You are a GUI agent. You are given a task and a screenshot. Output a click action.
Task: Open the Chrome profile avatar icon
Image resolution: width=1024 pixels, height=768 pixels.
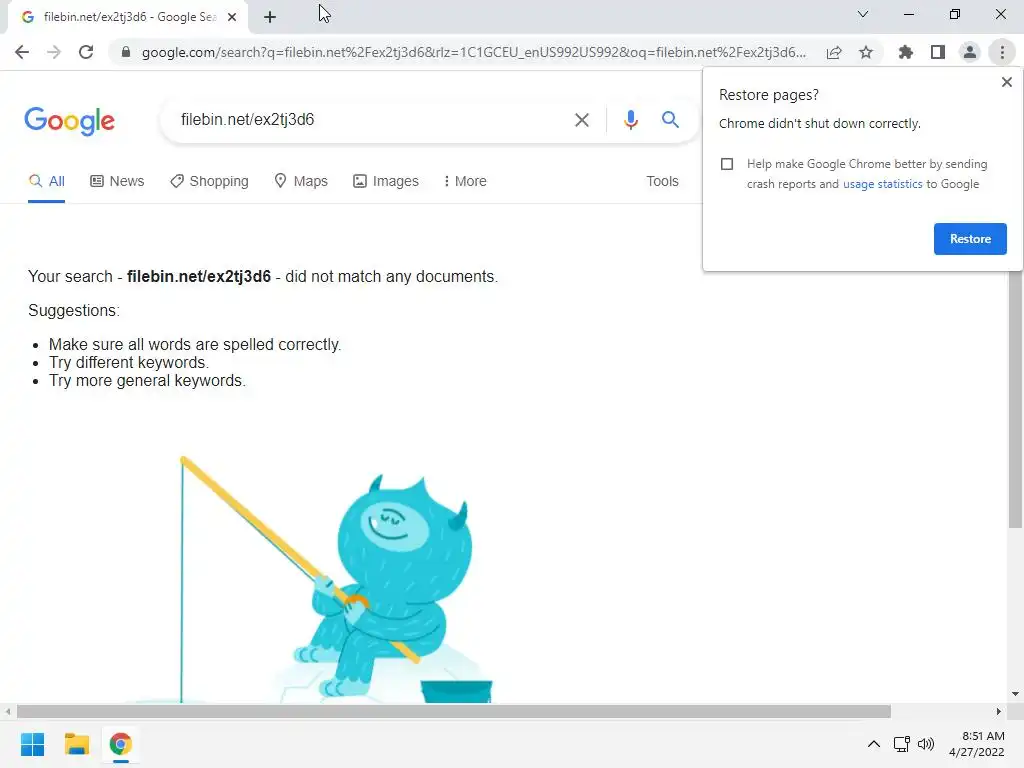[x=970, y=52]
